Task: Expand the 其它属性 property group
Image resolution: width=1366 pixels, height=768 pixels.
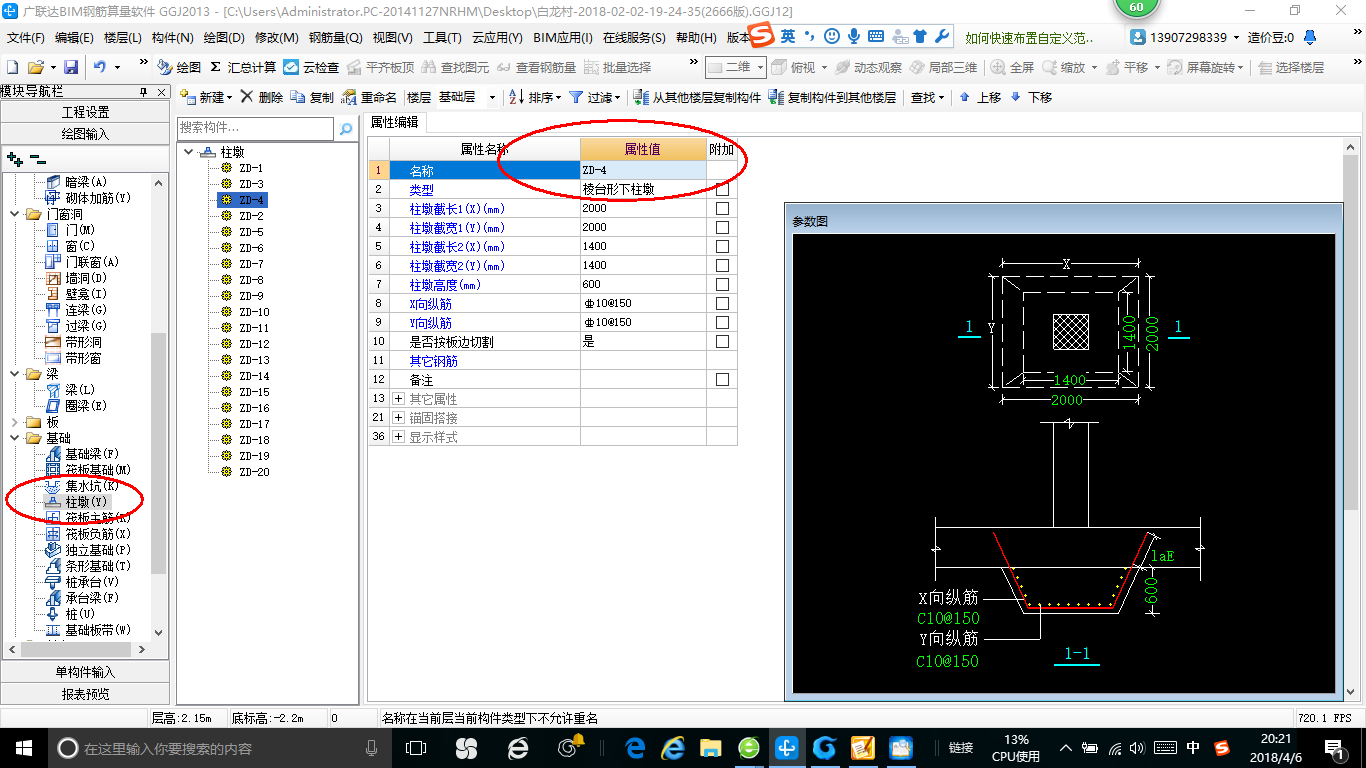Action: 399,399
